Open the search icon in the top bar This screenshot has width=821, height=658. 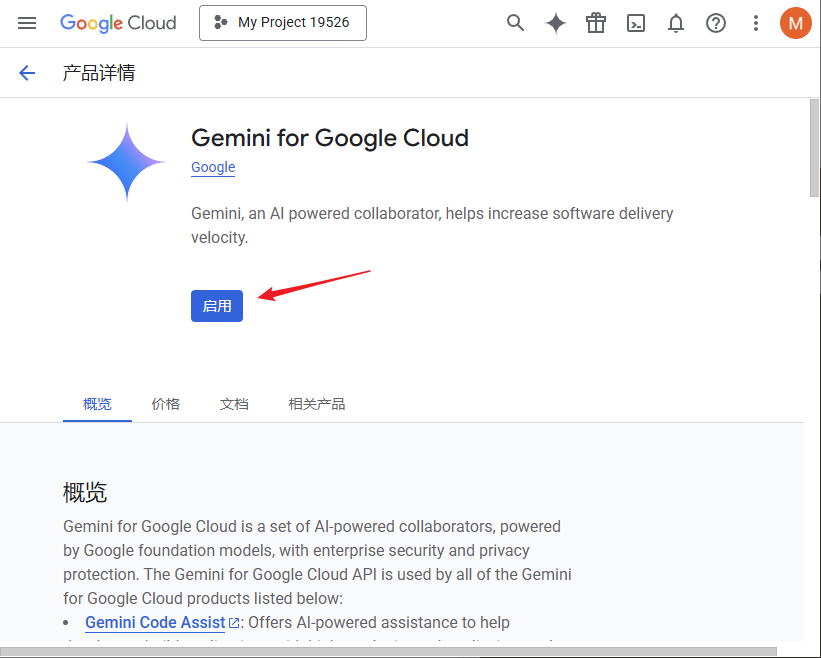pos(515,22)
